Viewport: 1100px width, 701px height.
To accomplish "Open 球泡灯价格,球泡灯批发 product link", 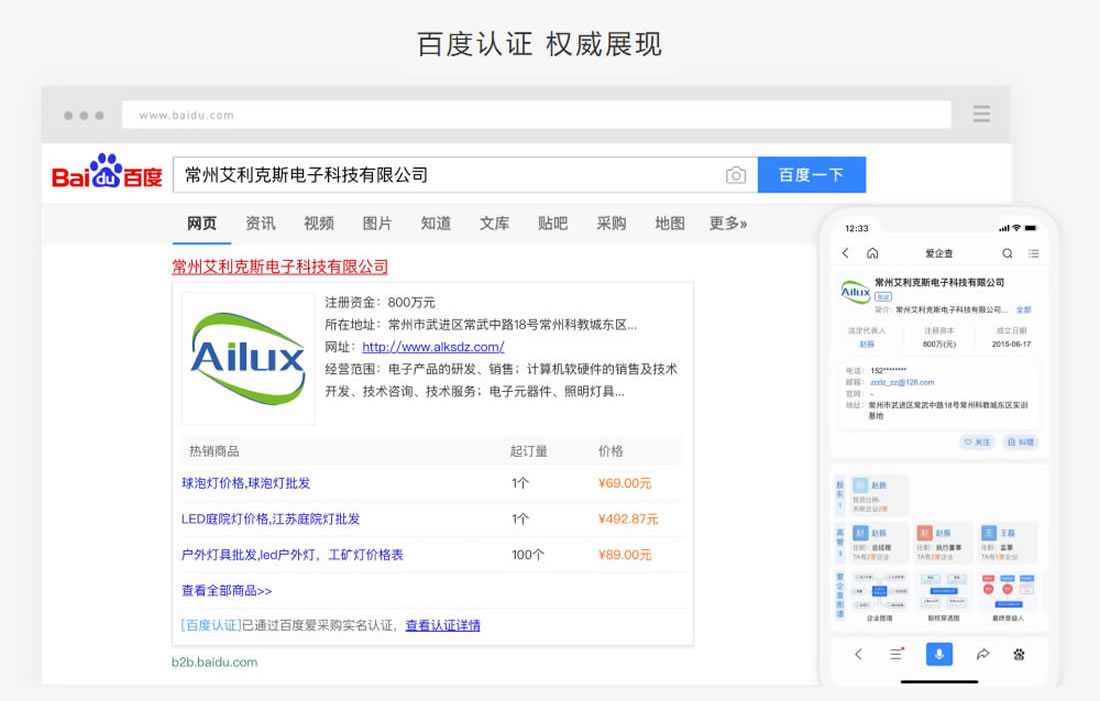I will (246, 483).
